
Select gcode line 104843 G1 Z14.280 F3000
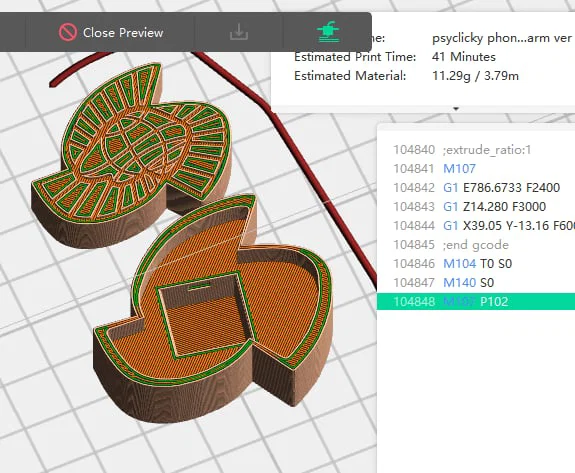point(476,206)
